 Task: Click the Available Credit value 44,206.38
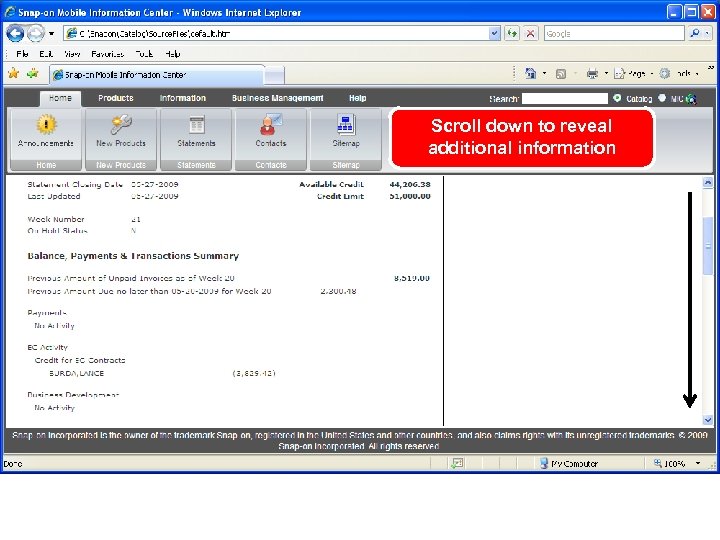410,185
